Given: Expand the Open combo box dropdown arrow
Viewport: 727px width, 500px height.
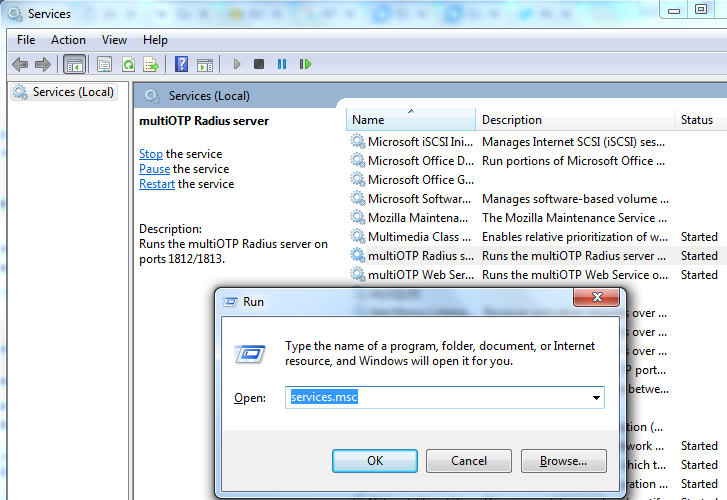Looking at the screenshot, I should point(596,397).
